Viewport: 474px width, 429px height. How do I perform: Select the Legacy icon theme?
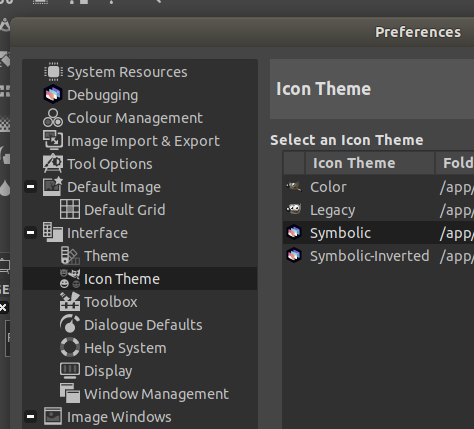tap(378, 210)
